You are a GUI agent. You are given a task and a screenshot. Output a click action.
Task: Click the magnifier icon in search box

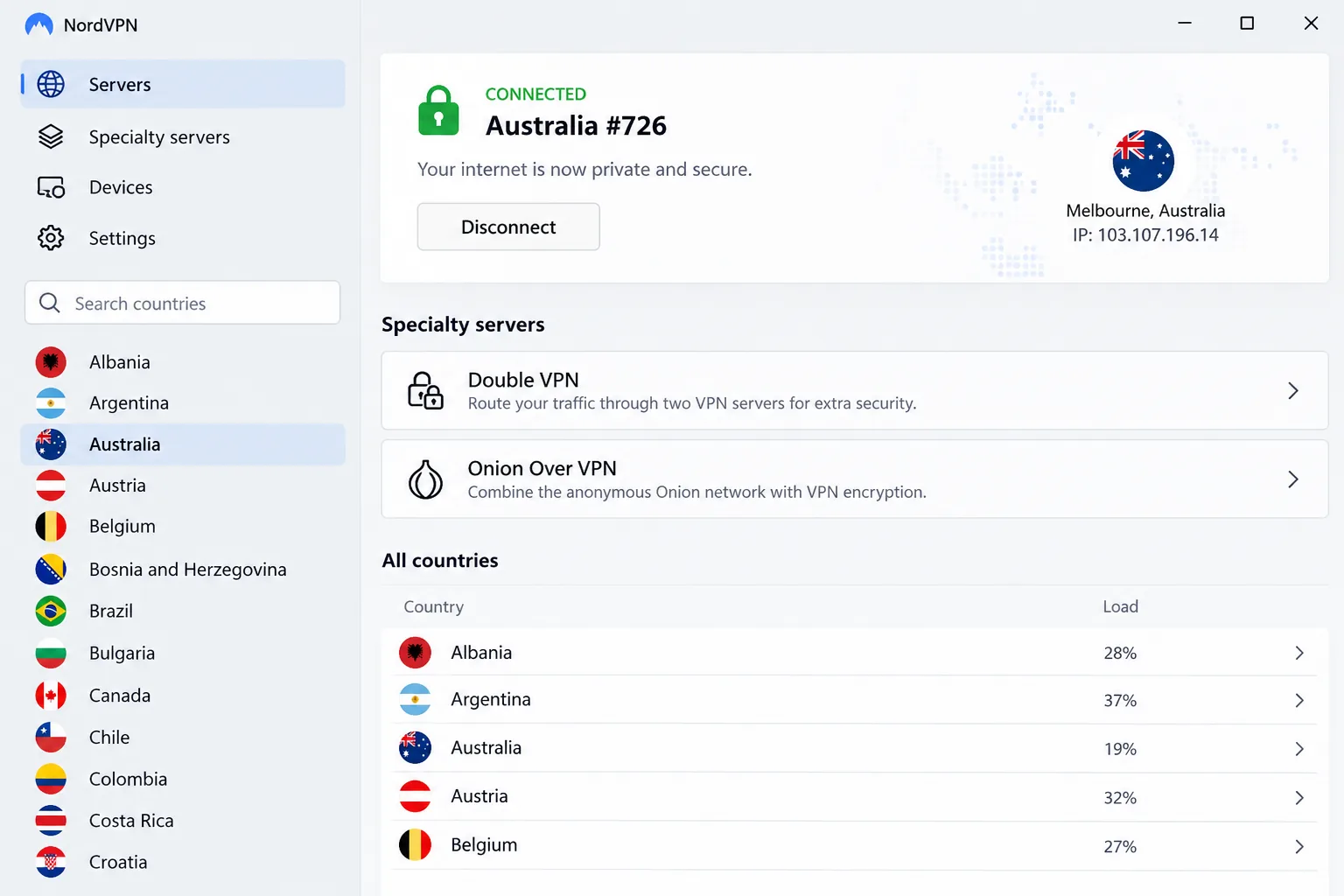tap(50, 303)
